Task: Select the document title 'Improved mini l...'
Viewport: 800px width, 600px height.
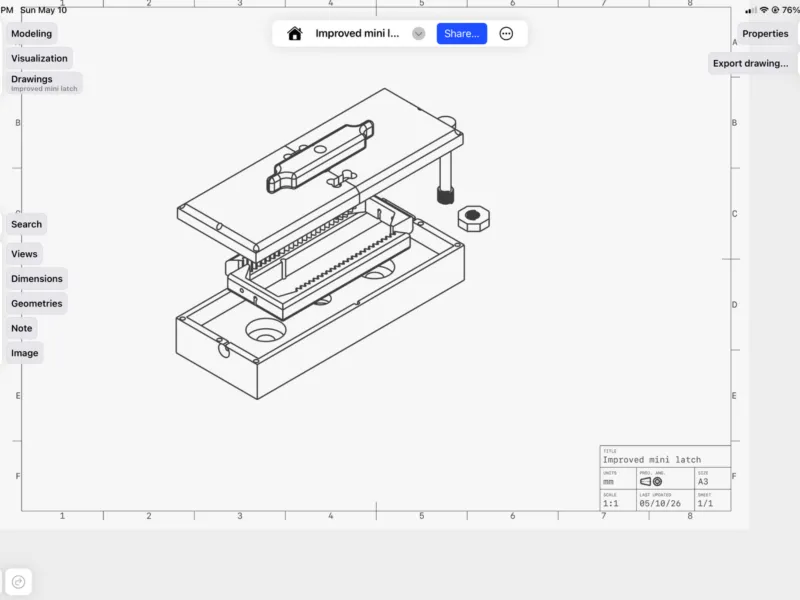Action: pyautogui.click(x=357, y=34)
